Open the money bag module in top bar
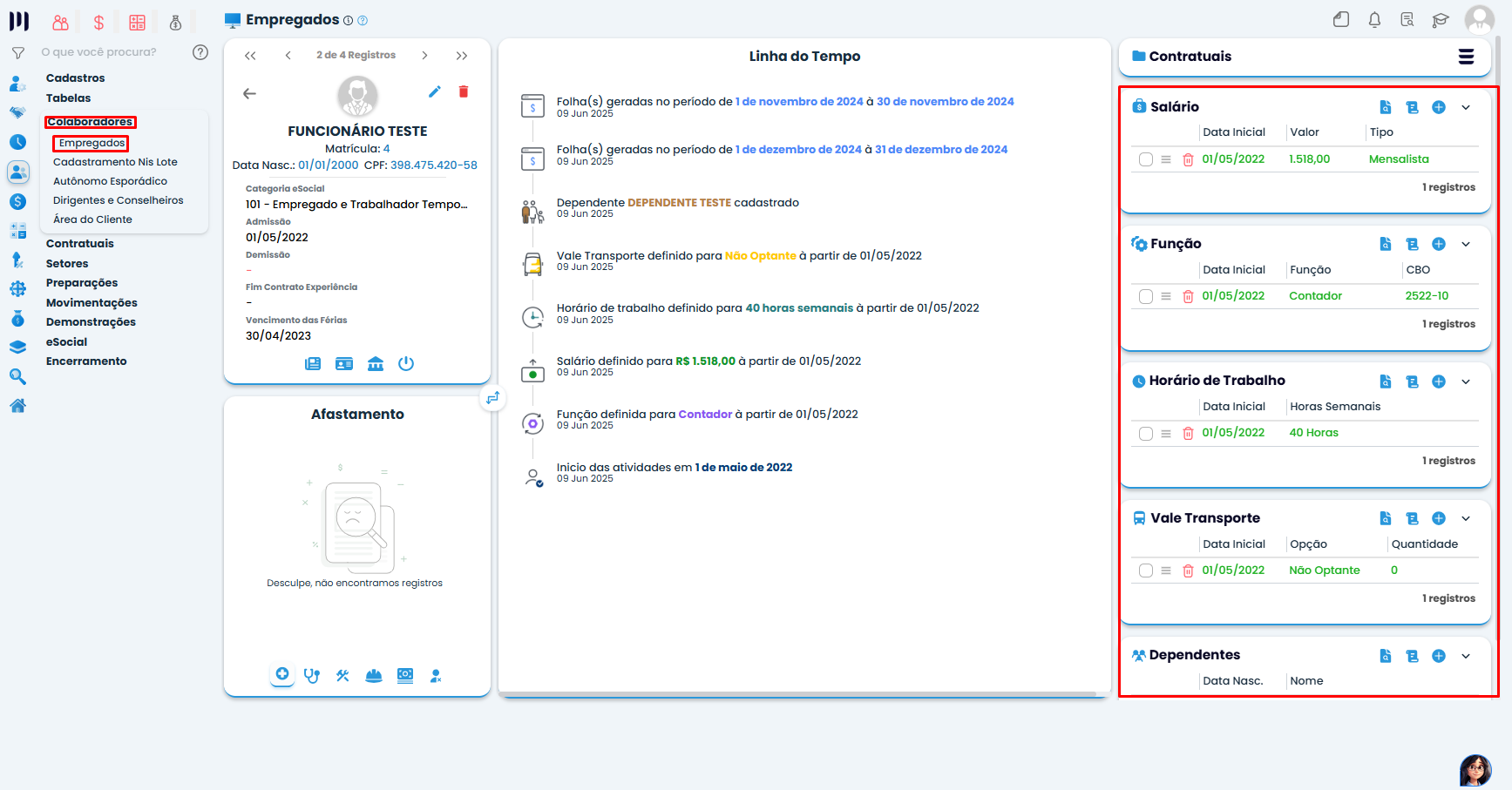Image resolution: width=1512 pixels, height=790 pixels. point(175,23)
